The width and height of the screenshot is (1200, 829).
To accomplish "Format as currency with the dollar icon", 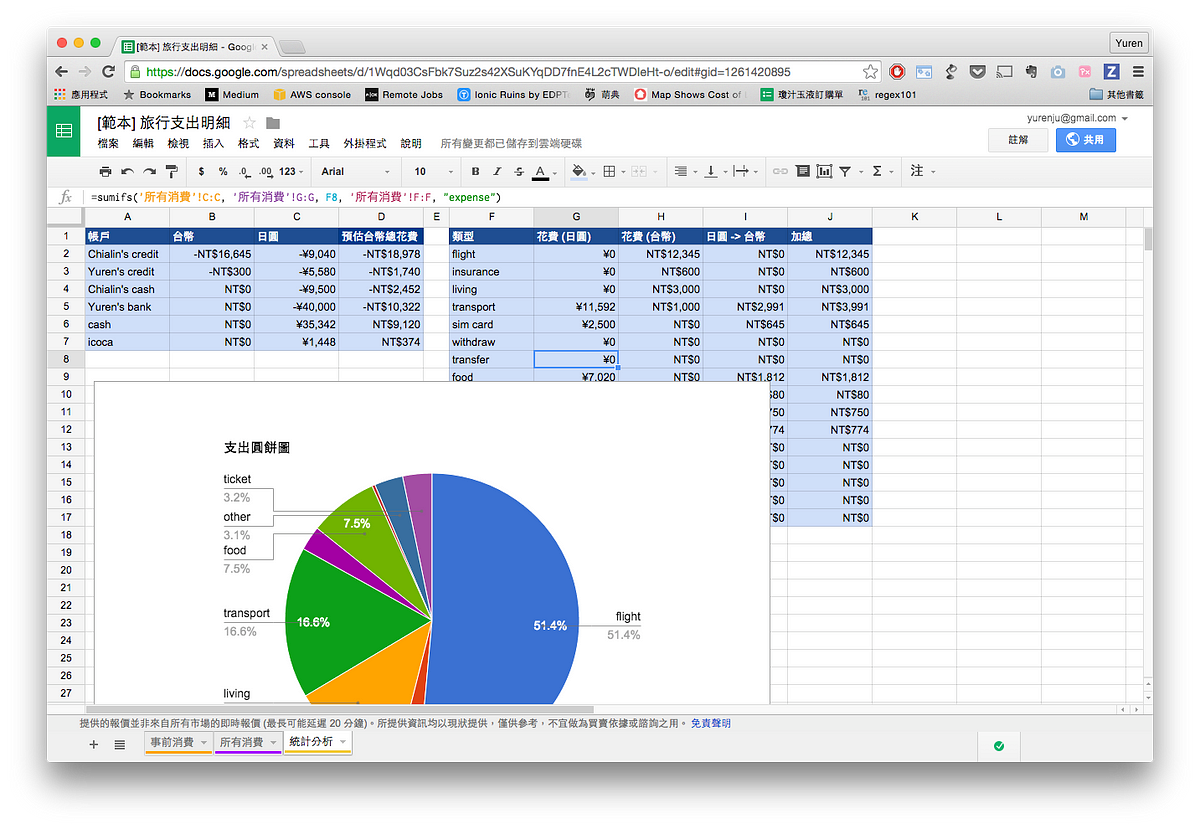I will pyautogui.click(x=202, y=172).
